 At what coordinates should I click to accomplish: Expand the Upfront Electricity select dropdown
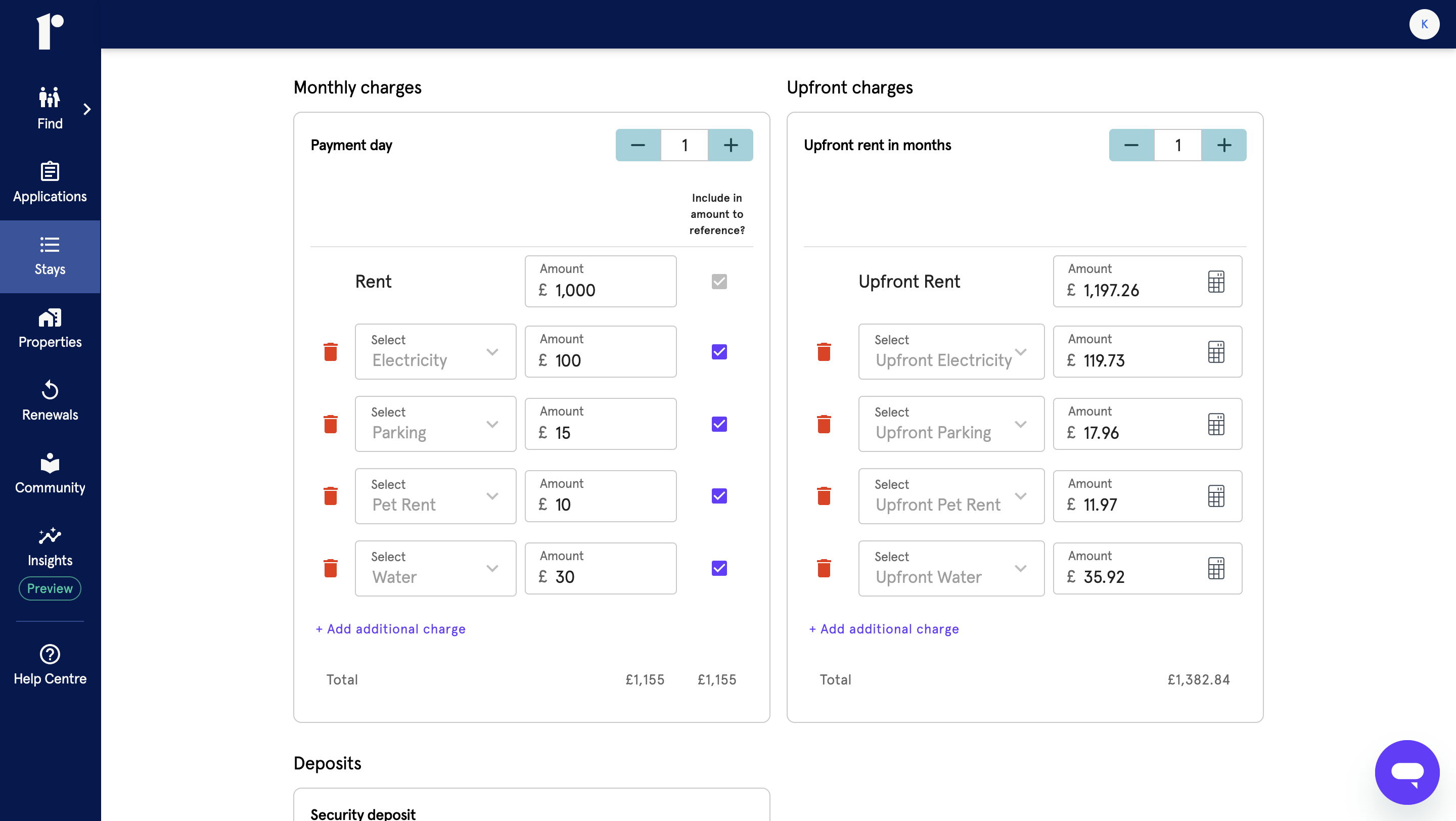(x=950, y=351)
